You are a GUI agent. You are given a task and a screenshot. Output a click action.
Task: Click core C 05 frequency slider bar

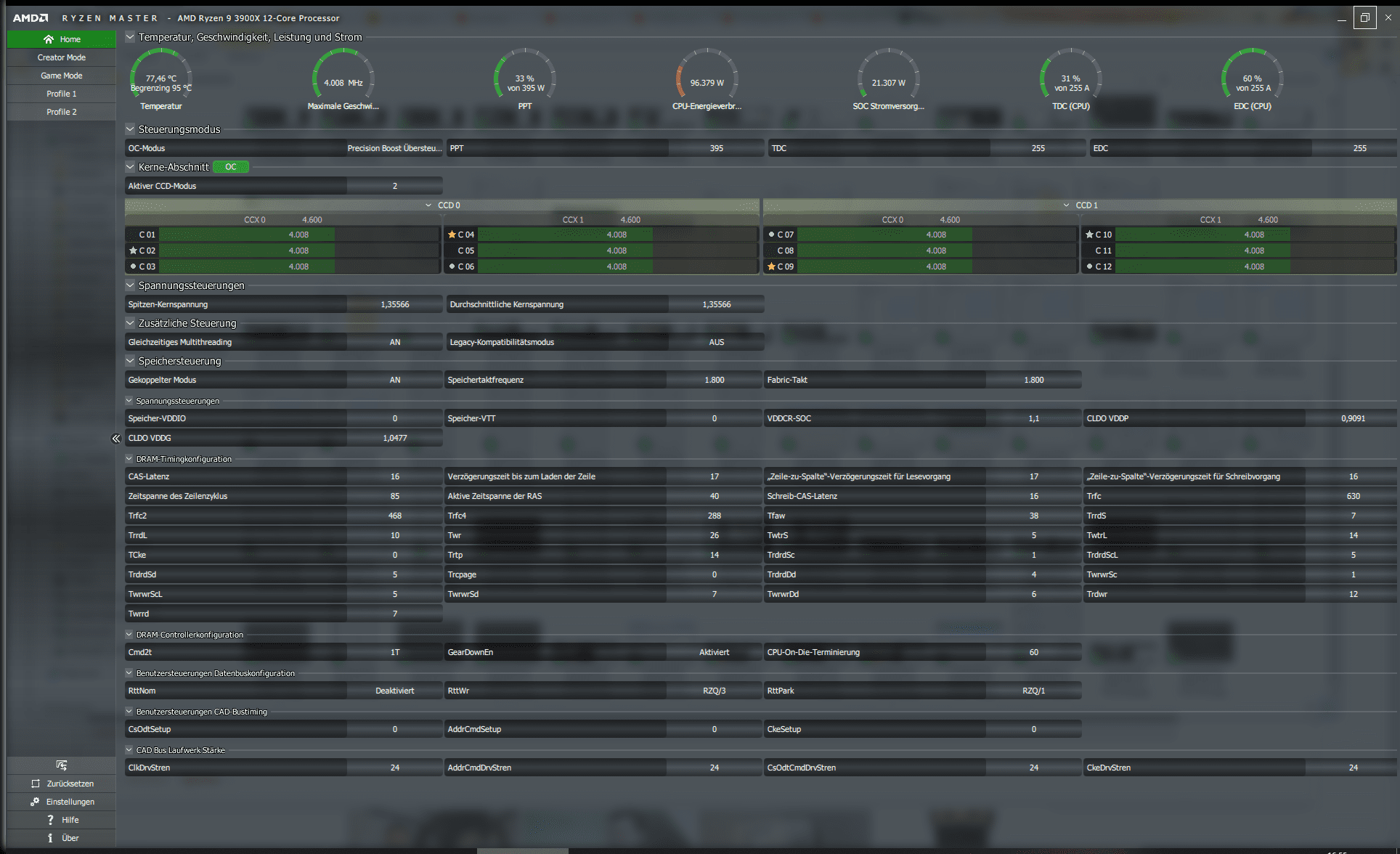616,251
